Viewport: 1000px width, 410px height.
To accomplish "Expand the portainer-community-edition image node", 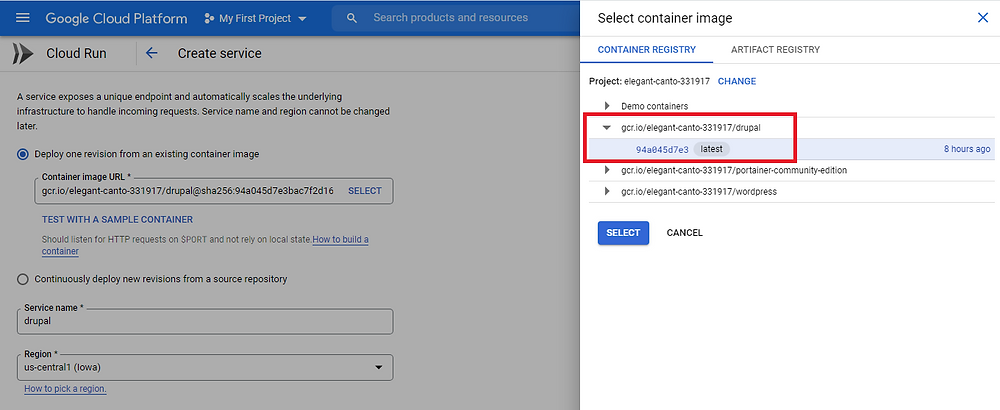I will 607,170.
